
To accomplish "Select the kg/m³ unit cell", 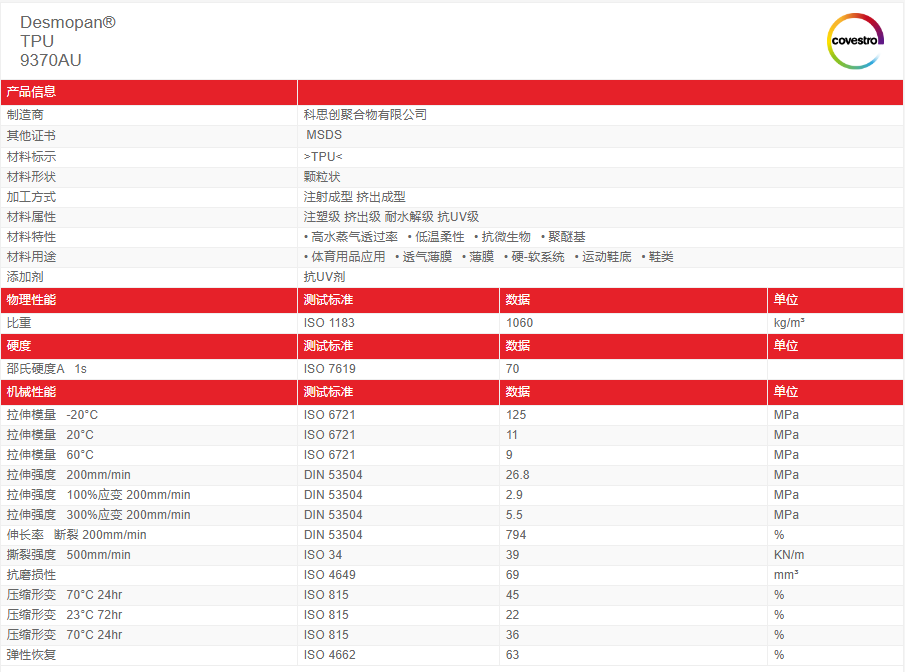I will point(789,323).
